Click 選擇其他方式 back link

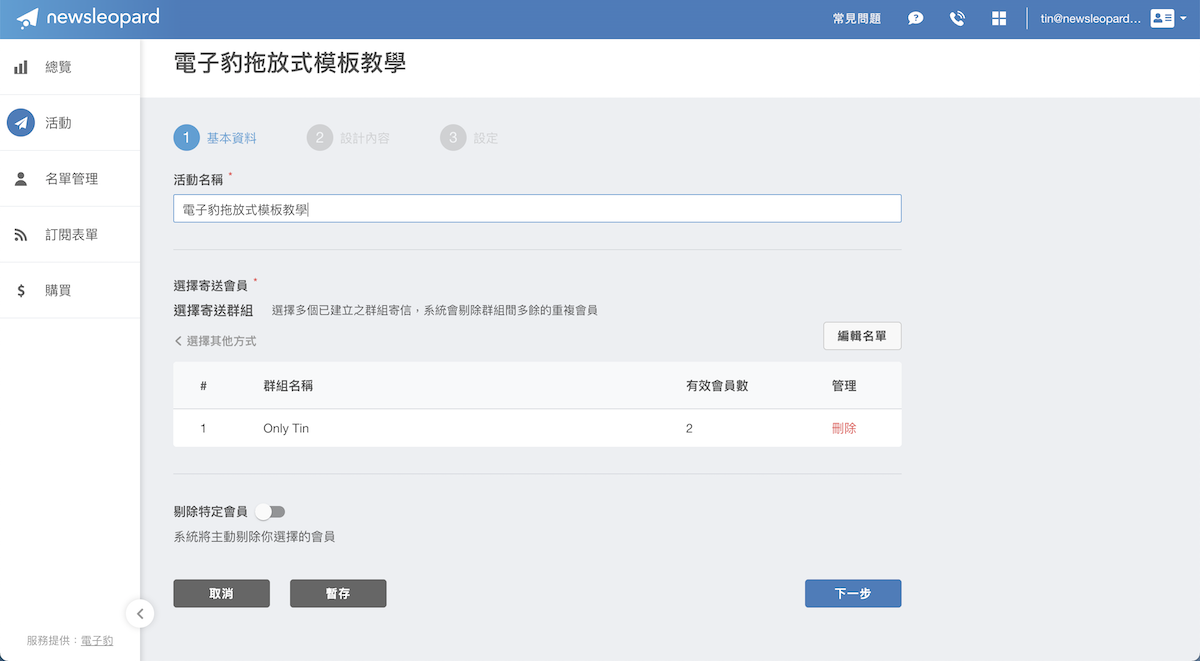pyautogui.click(x=215, y=341)
